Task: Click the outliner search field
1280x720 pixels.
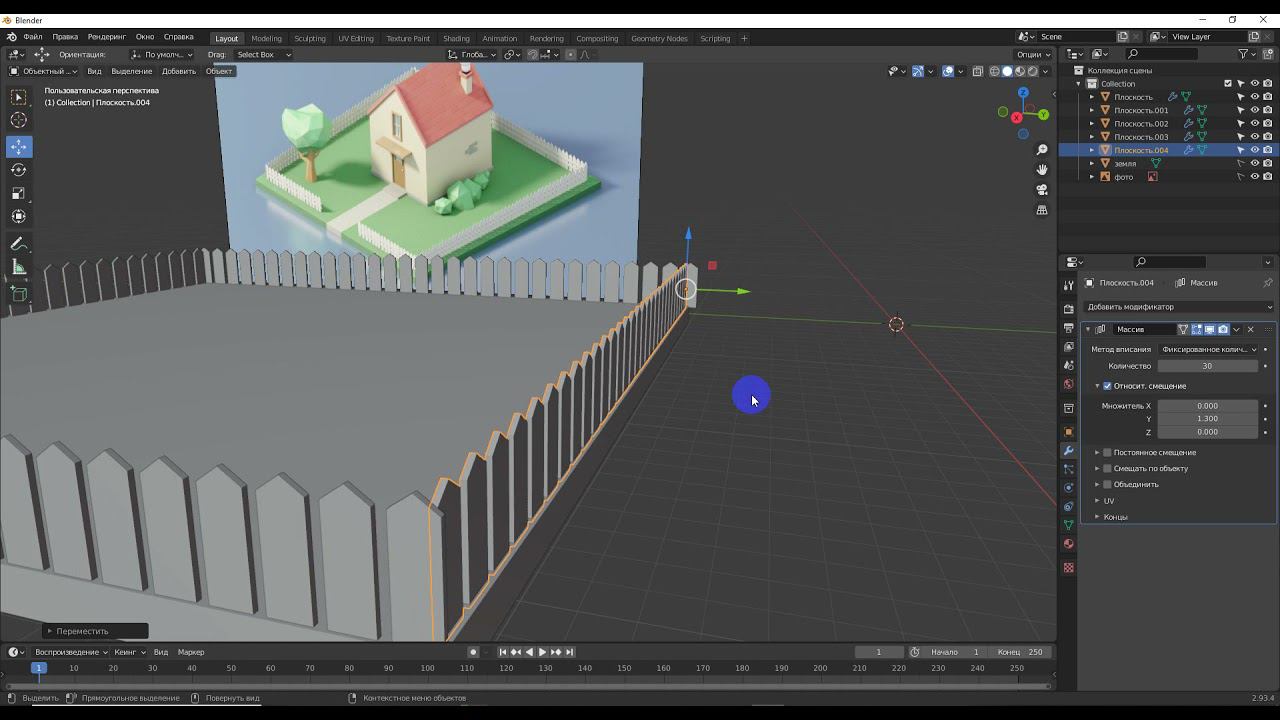Action: 1160,54
